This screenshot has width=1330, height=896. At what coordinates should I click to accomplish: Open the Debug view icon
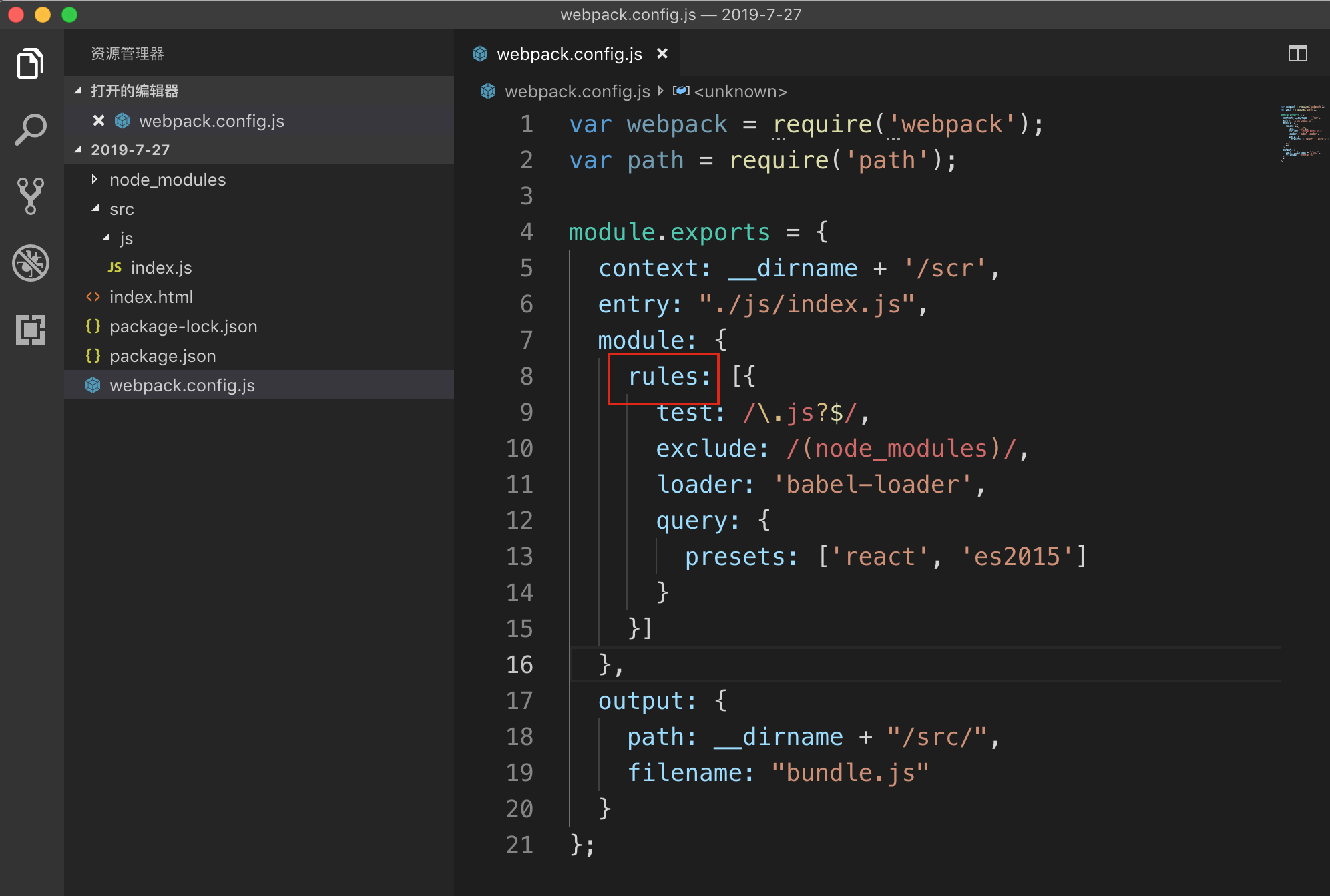31,263
